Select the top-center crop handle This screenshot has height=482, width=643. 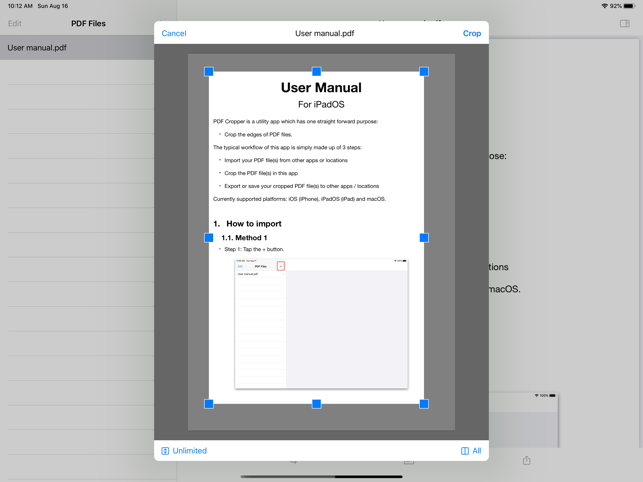(x=316, y=72)
